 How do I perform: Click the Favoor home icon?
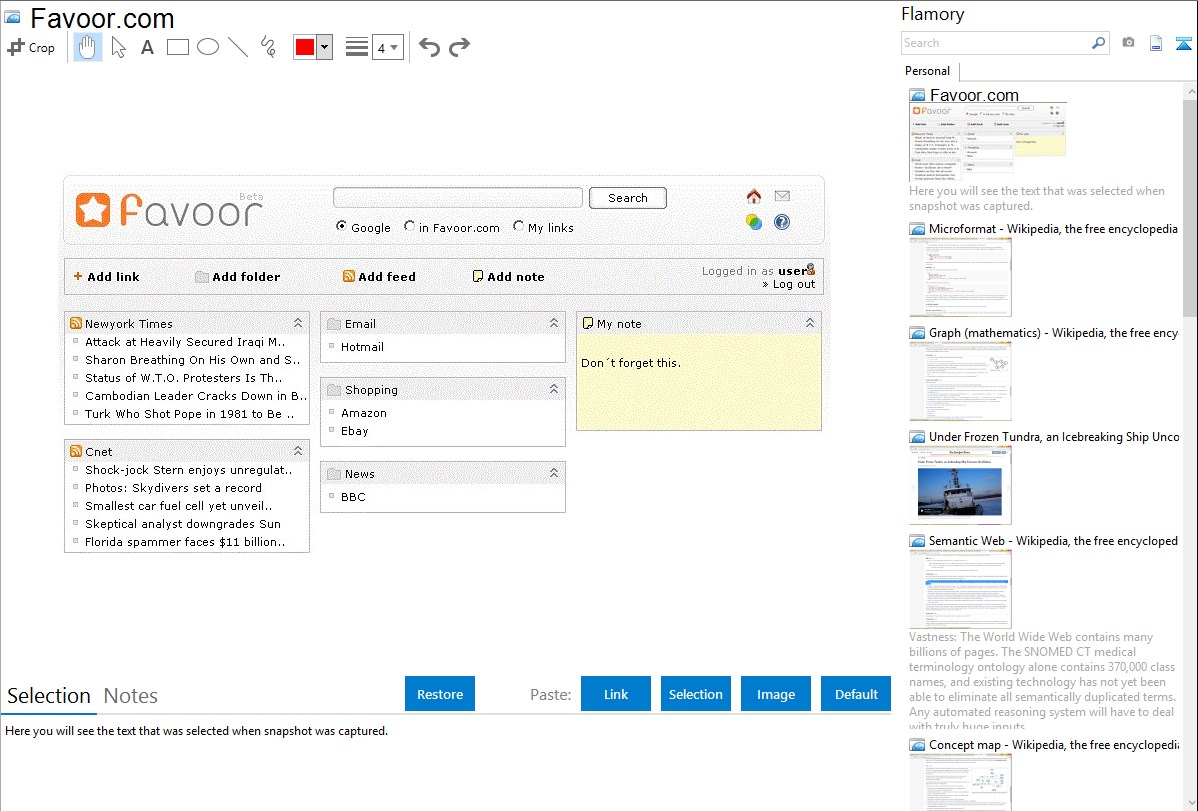coord(753,196)
